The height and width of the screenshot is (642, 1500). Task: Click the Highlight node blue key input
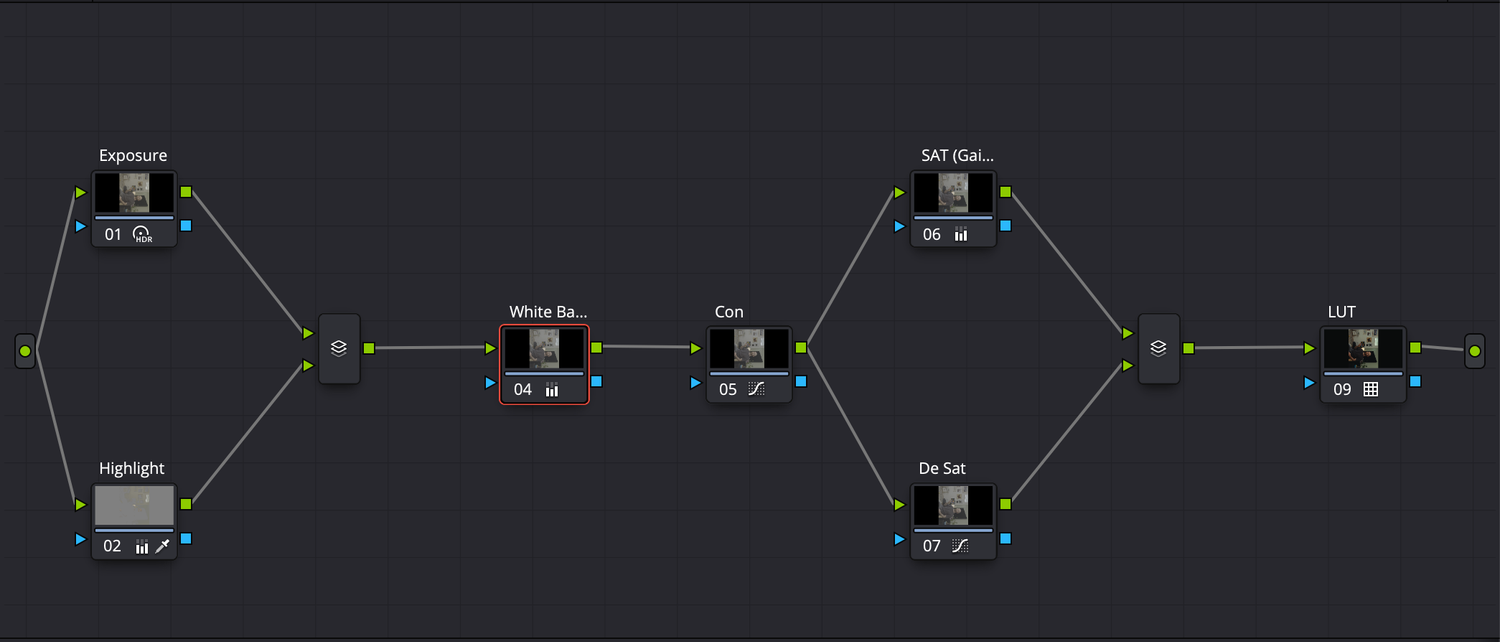(81, 539)
